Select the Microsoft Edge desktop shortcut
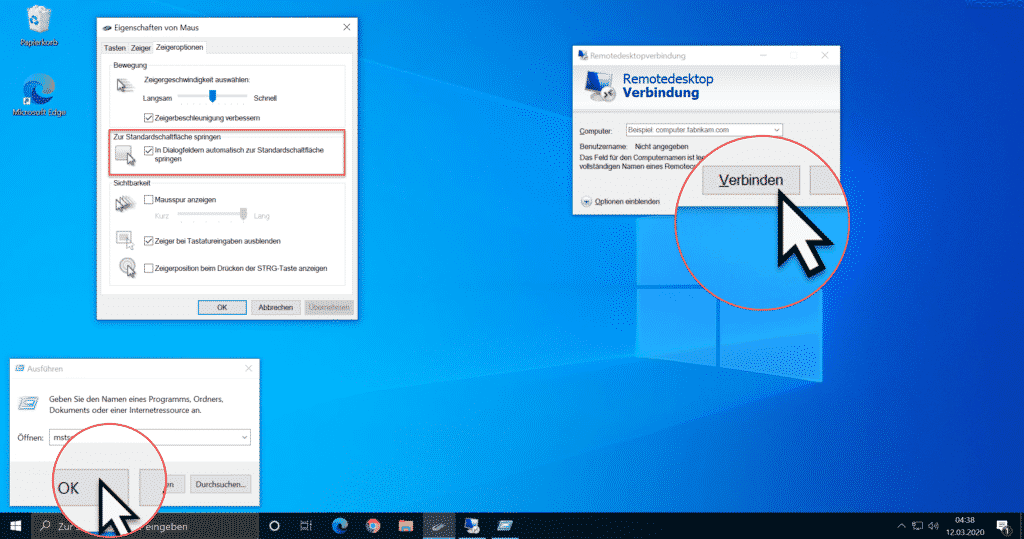Image resolution: width=1024 pixels, height=539 pixels. coord(39,96)
